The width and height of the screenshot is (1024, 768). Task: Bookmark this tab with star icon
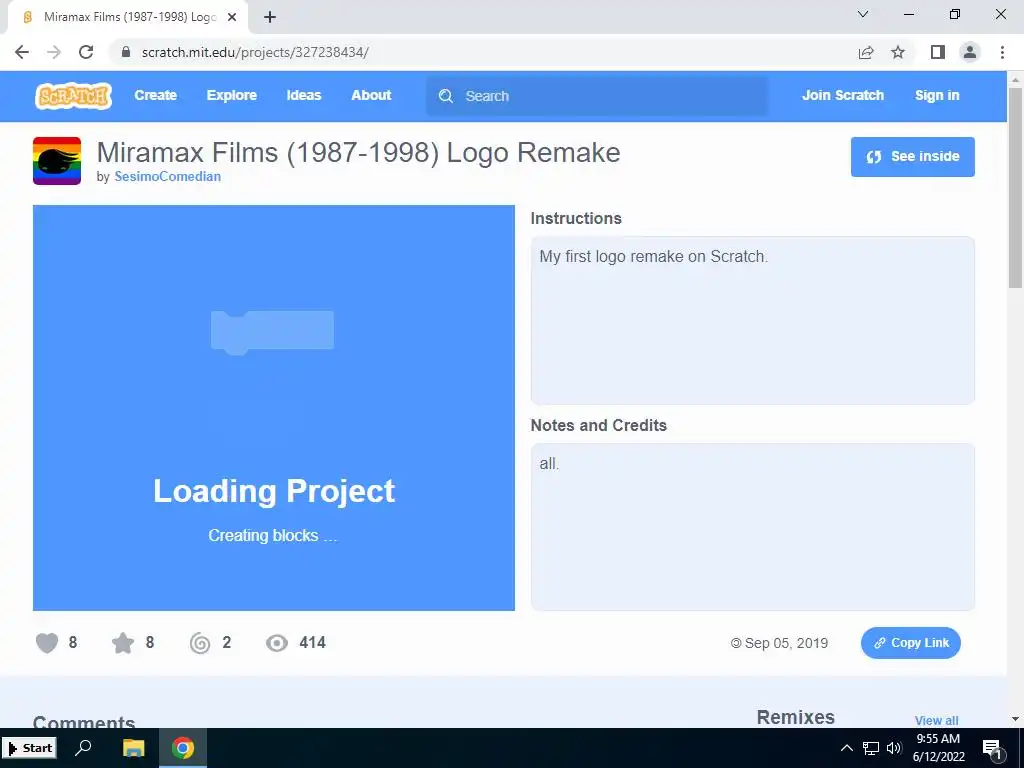pyautogui.click(x=898, y=52)
